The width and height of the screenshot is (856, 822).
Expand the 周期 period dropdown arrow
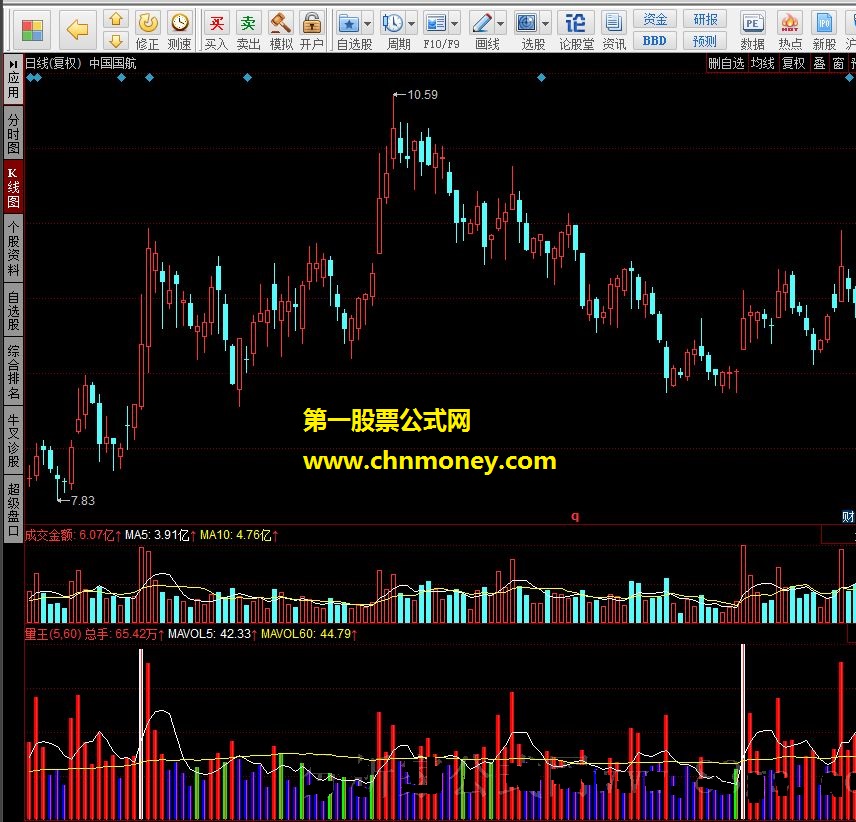click(x=411, y=24)
